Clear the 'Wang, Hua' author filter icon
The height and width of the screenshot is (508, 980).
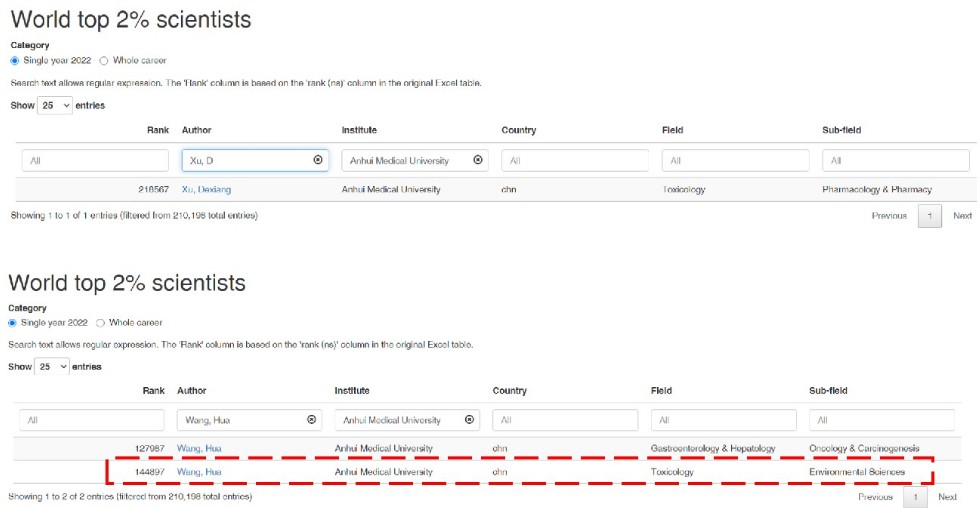click(x=311, y=420)
